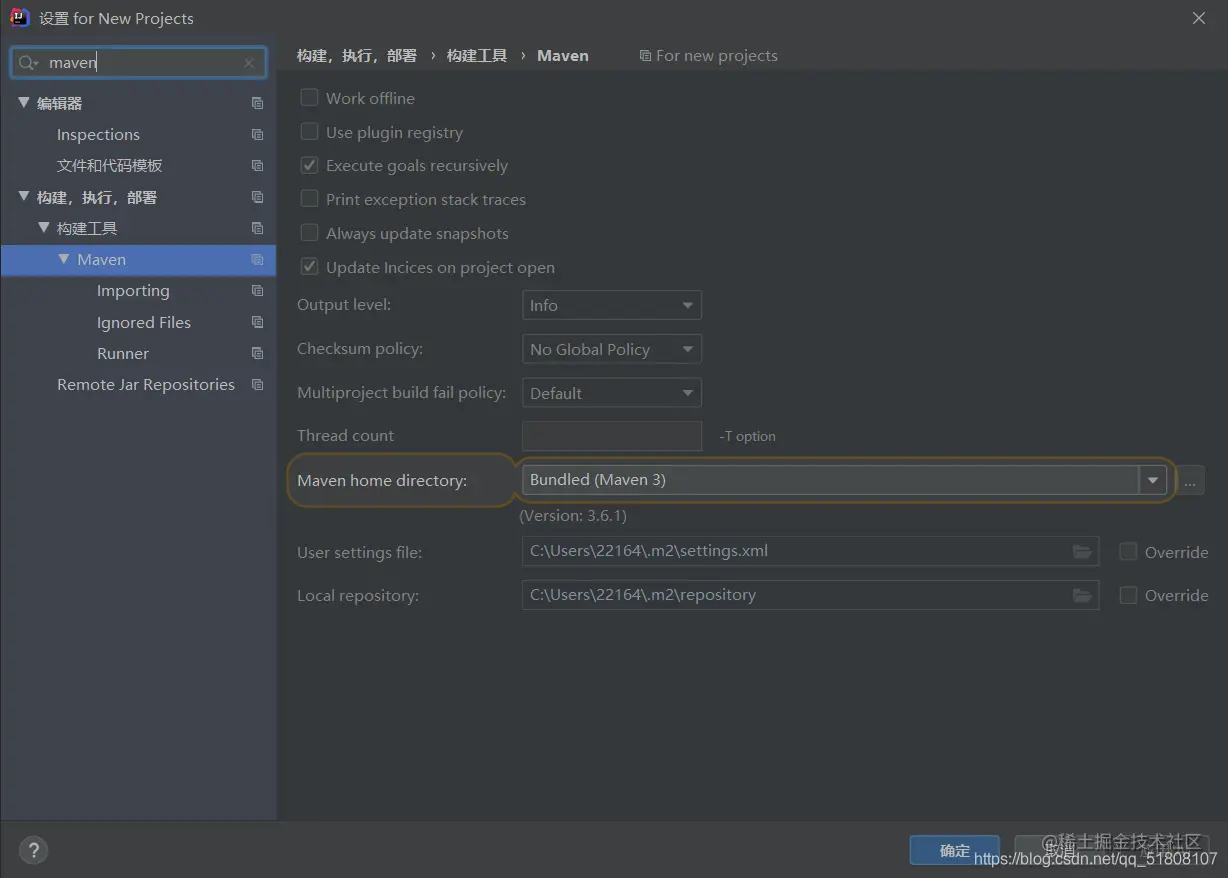1228x878 pixels.
Task: Click copy icon beside Importing
Action: pyautogui.click(x=257, y=290)
